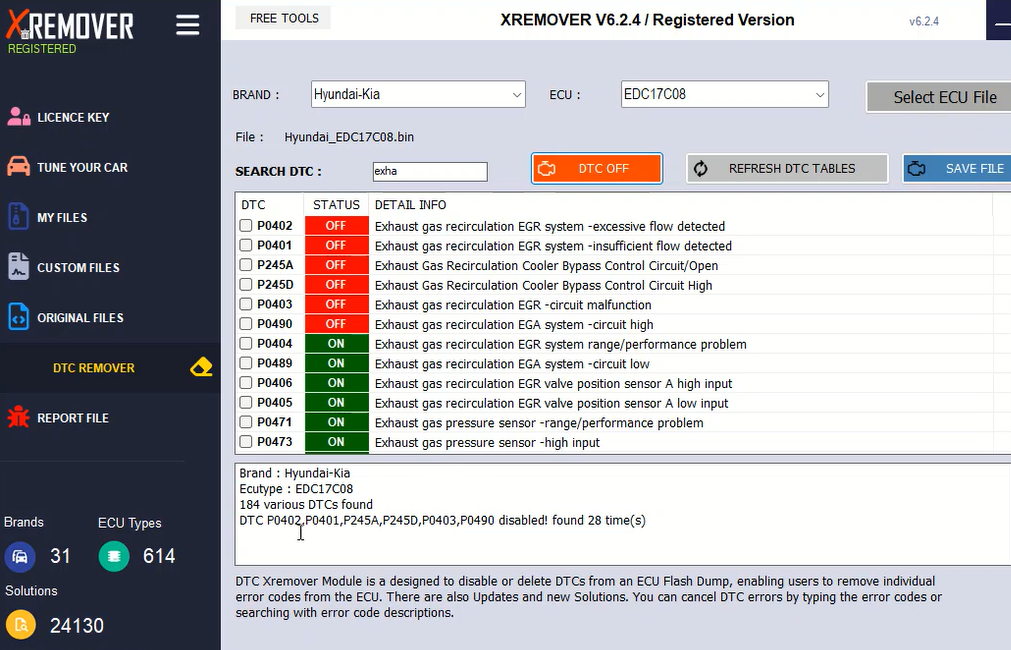Tick the P245A checkbox

click(x=246, y=265)
